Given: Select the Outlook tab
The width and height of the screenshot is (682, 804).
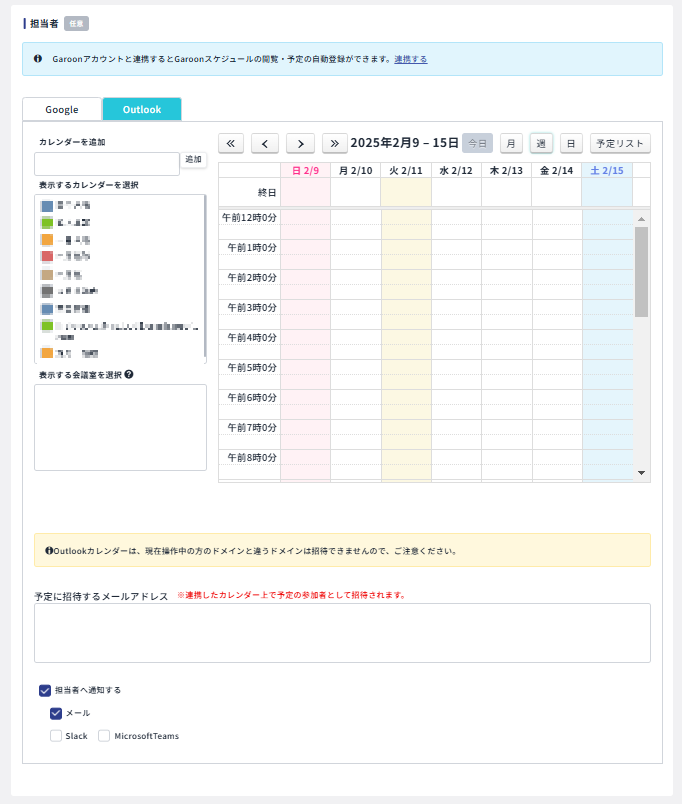Looking at the screenshot, I should coord(142,109).
